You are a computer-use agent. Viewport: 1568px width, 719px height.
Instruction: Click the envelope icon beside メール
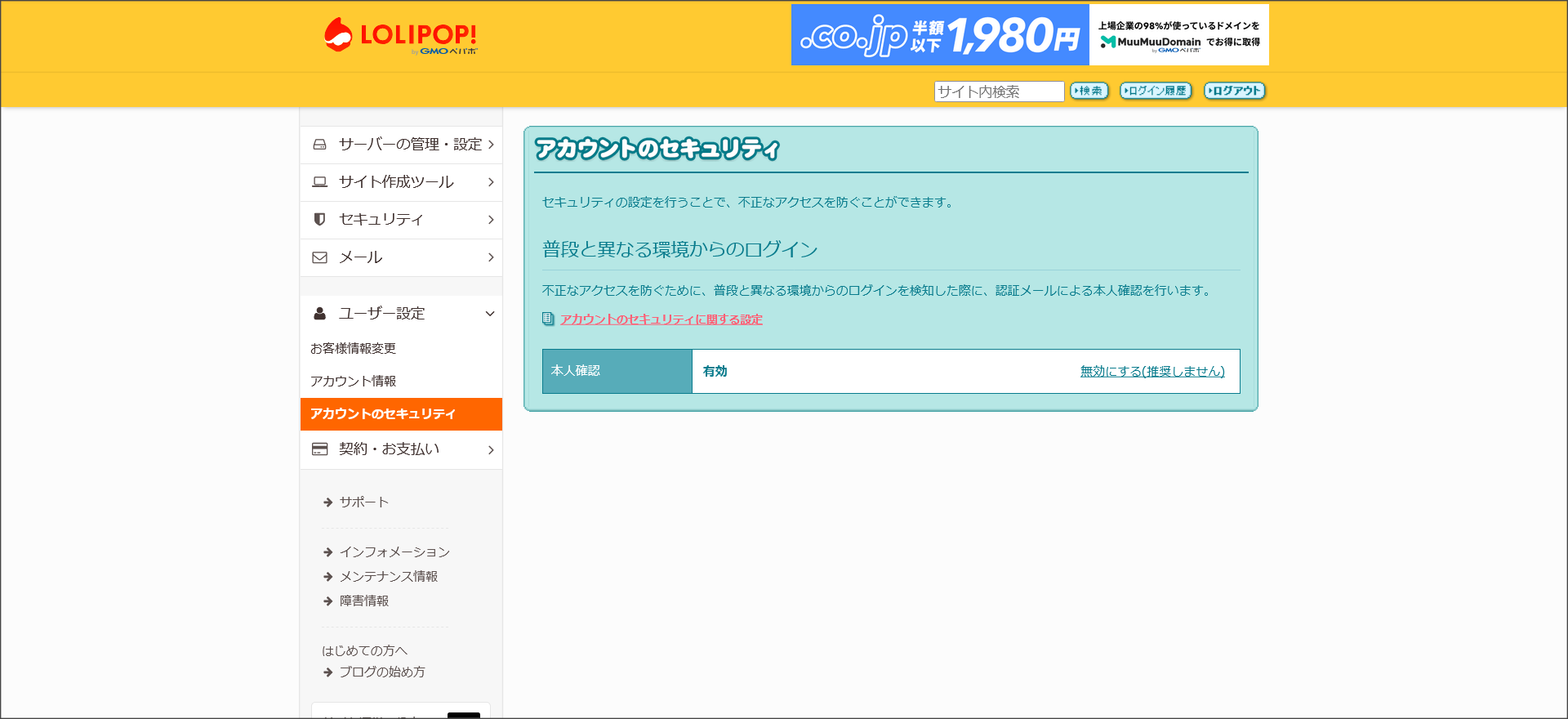click(x=320, y=257)
